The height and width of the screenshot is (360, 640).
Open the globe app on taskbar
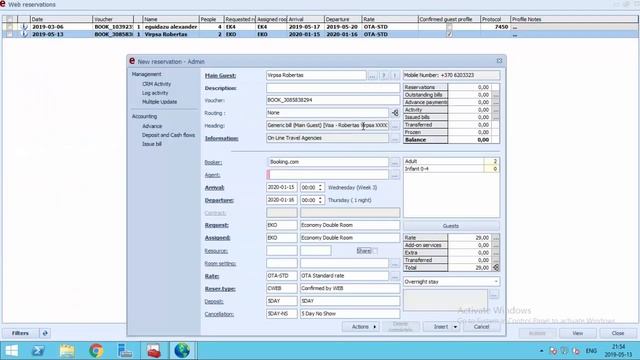(182, 351)
